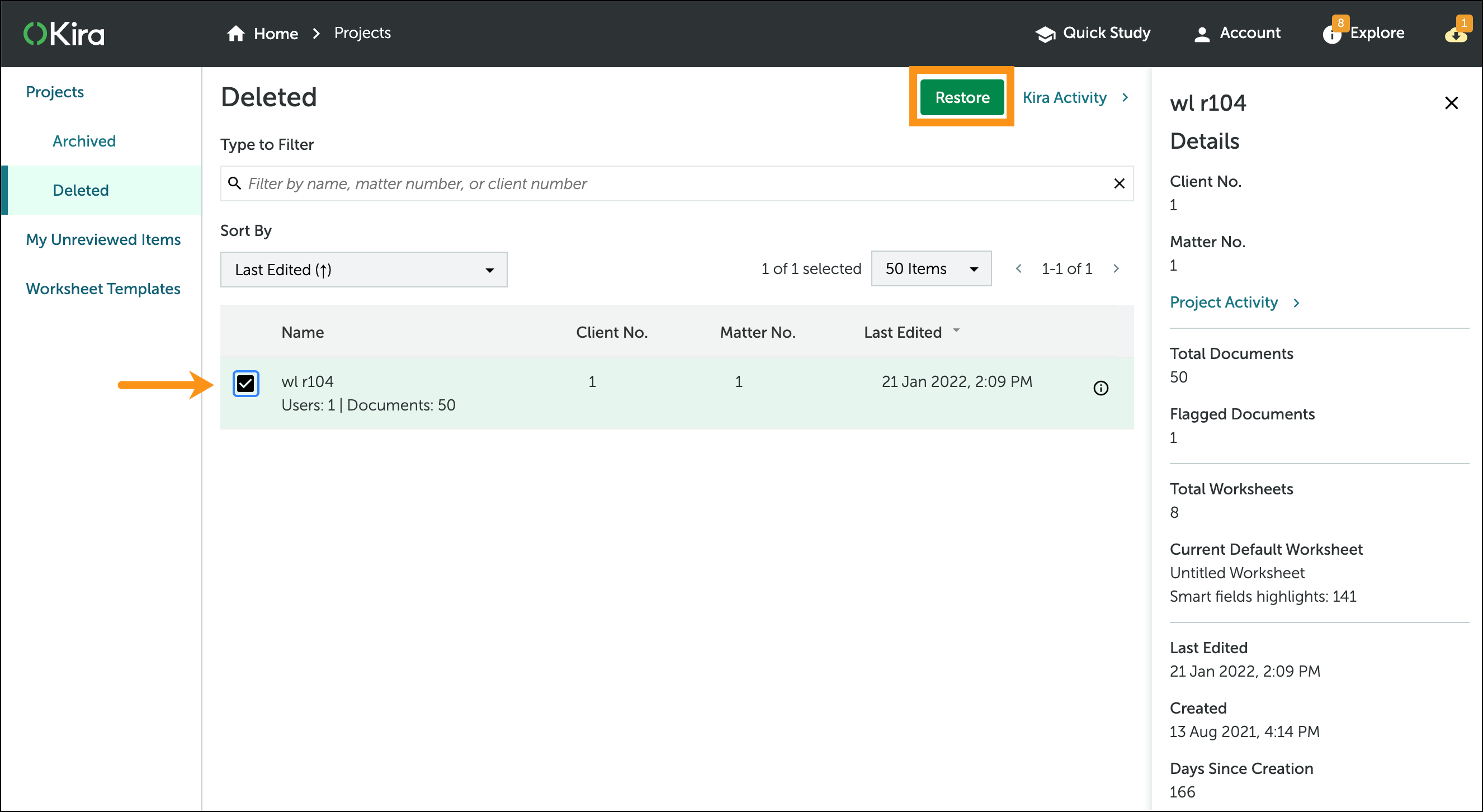The height and width of the screenshot is (812, 1483).
Task: Open Quick Study graduation cap icon
Action: [1046, 34]
